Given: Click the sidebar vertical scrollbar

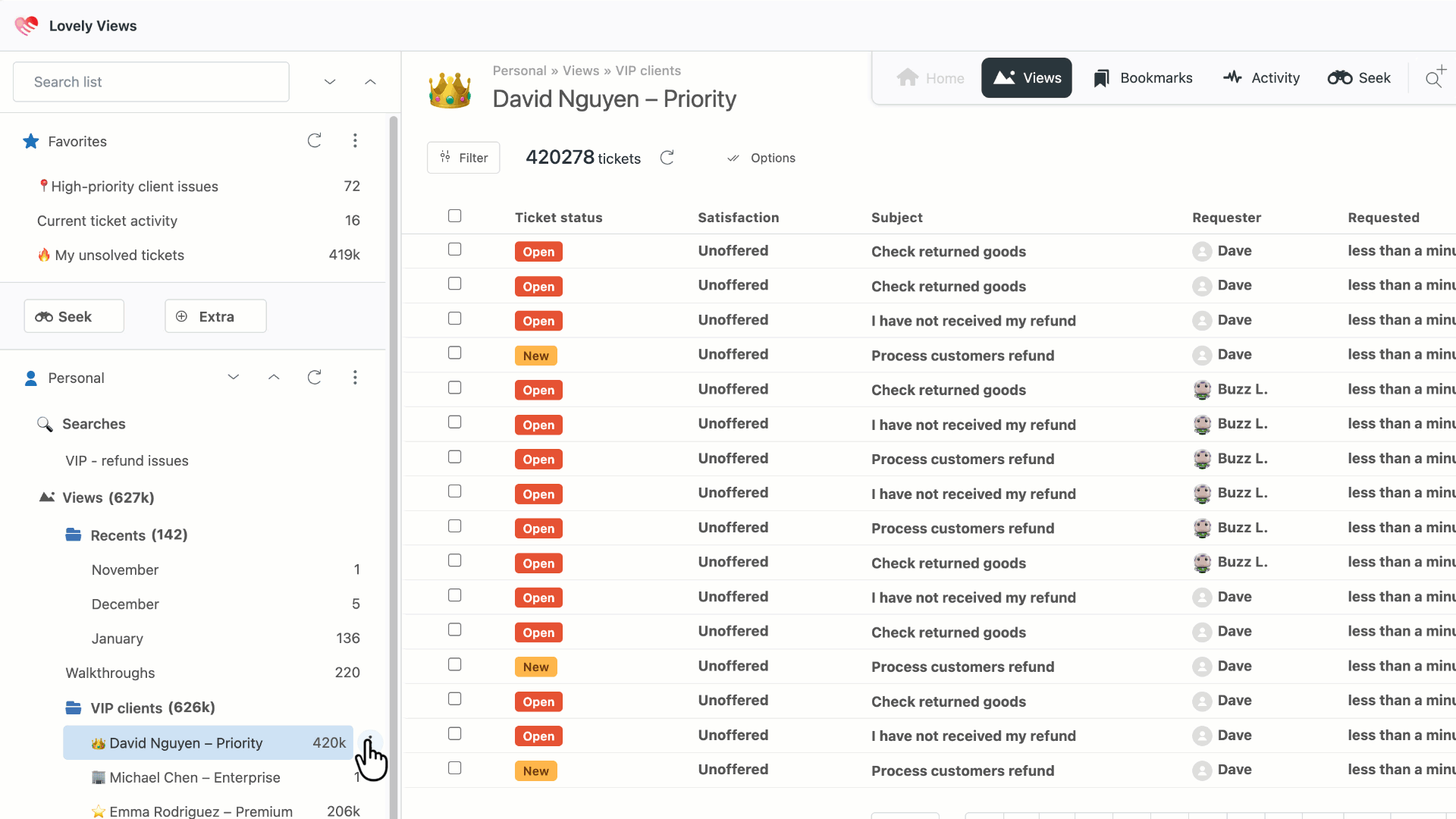Looking at the screenshot, I should [394, 455].
